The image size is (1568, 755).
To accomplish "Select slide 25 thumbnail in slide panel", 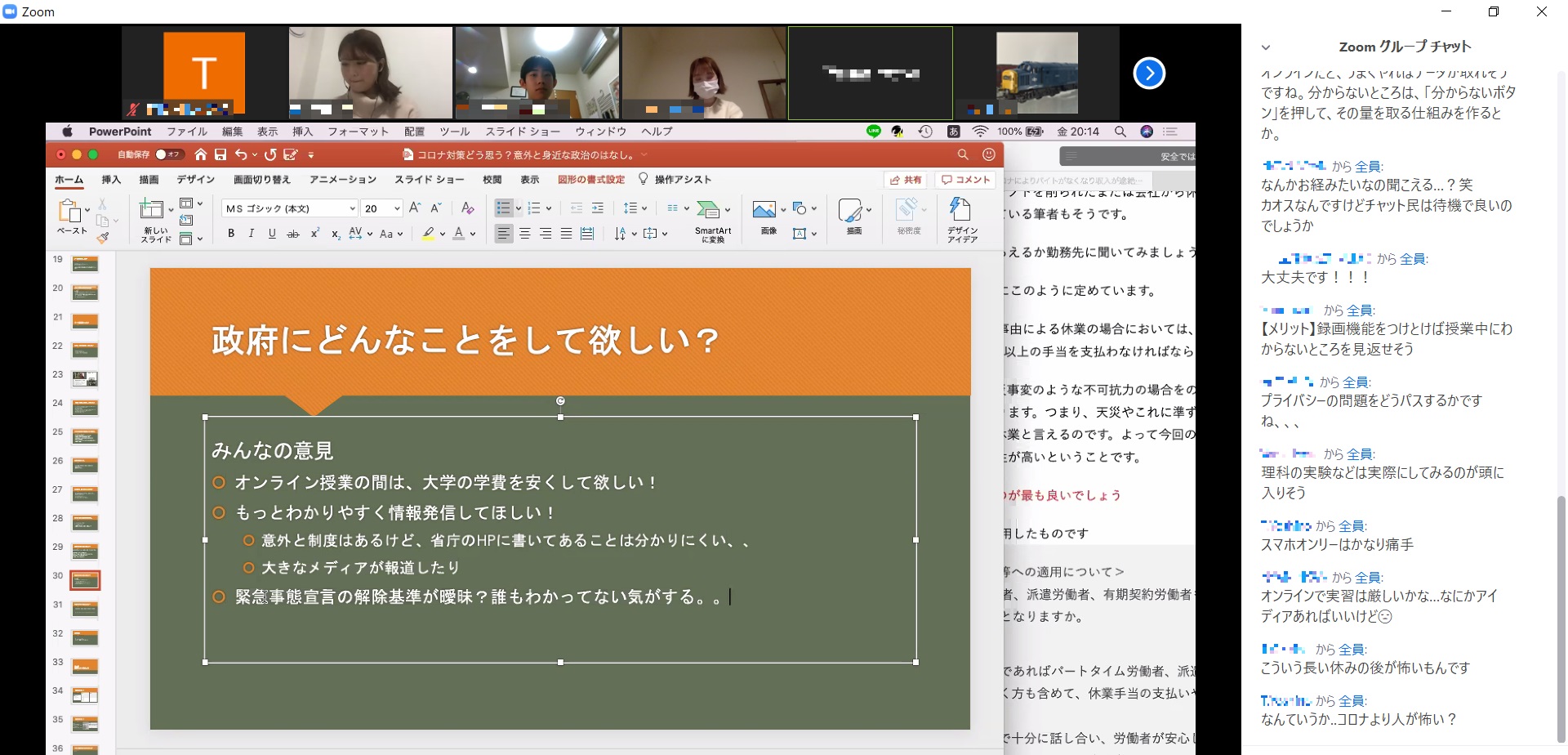I will pyautogui.click(x=85, y=436).
